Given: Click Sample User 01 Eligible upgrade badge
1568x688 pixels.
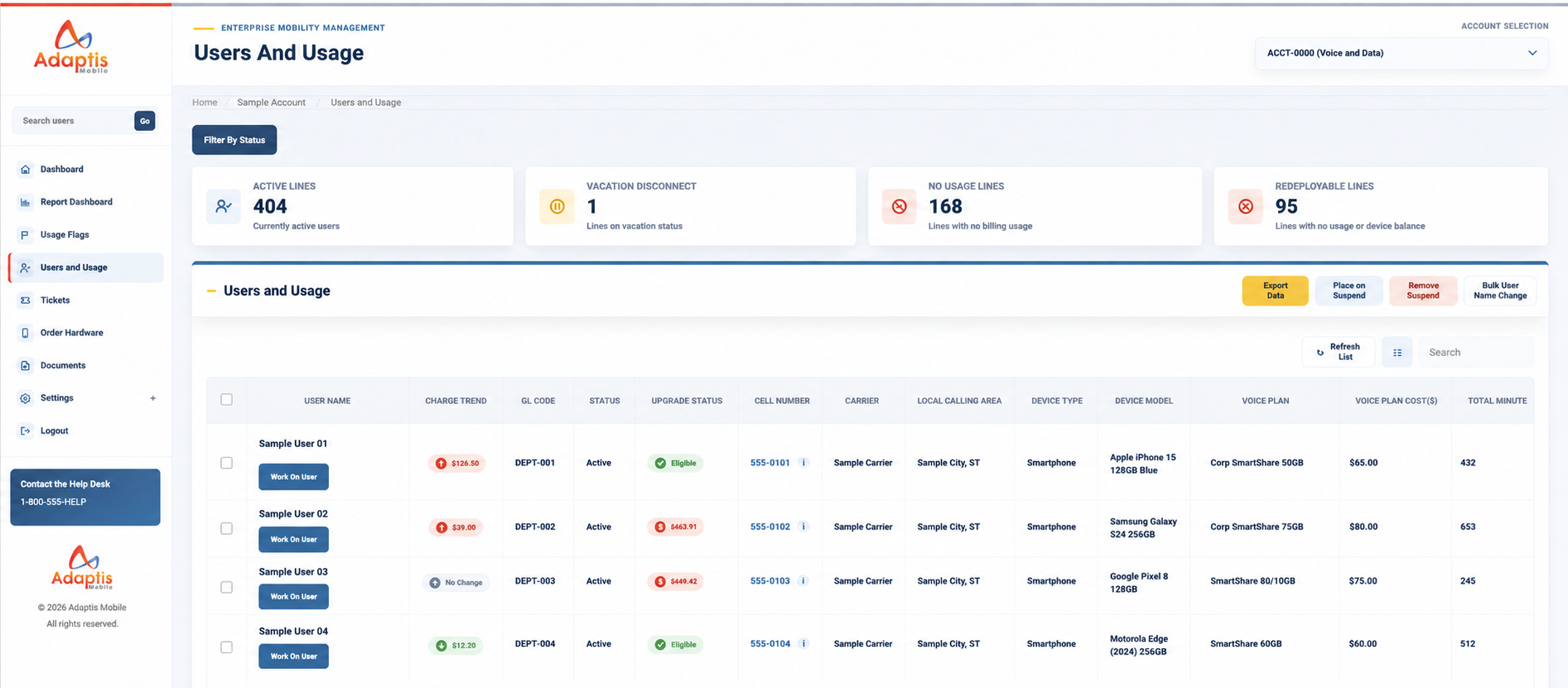Looking at the screenshot, I should click(x=675, y=463).
